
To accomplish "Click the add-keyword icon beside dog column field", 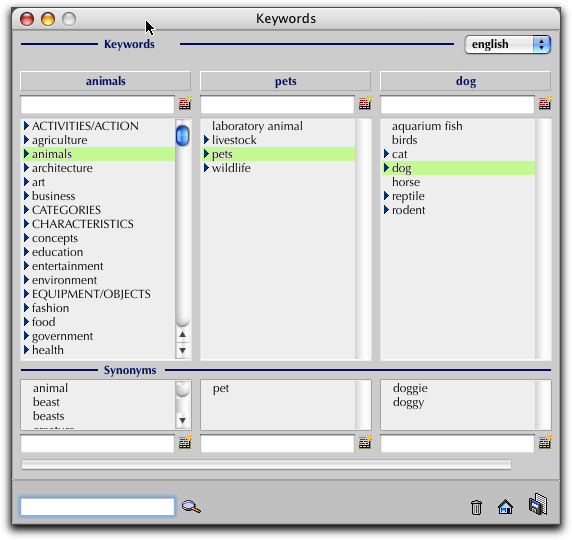I will tap(545, 104).
